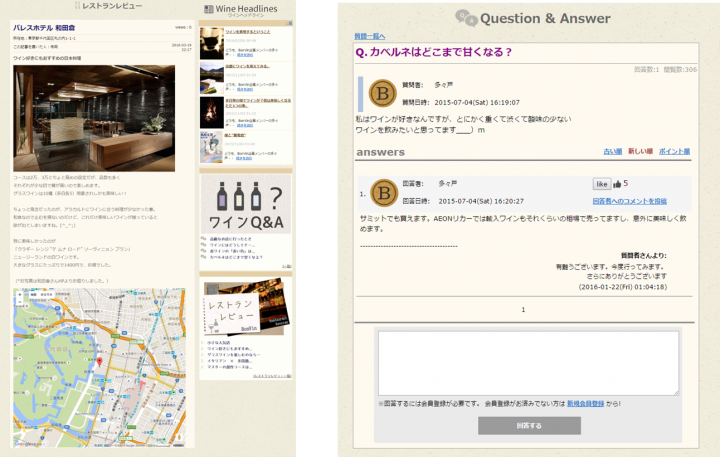The image size is (720, 457).
Task: Open the 新規会員登録 registration link
Action: click(x=585, y=404)
